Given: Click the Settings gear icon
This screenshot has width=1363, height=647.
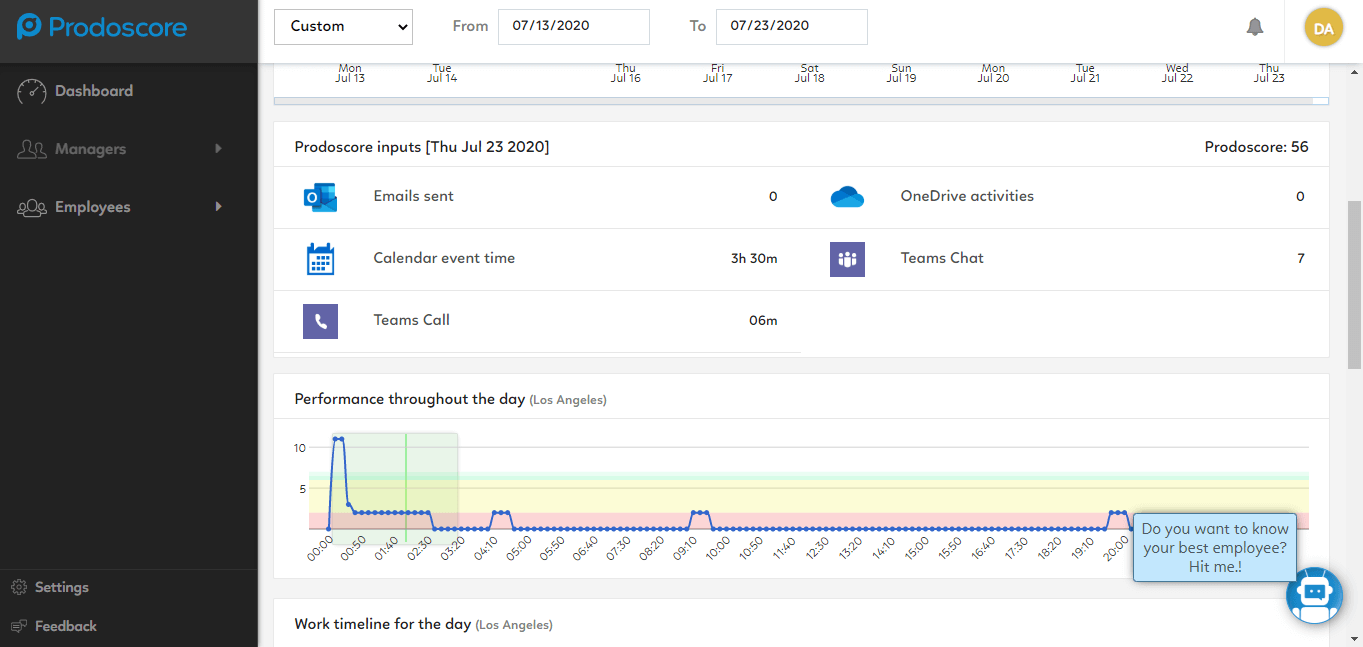Looking at the screenshot, I should tap(18, 587).
